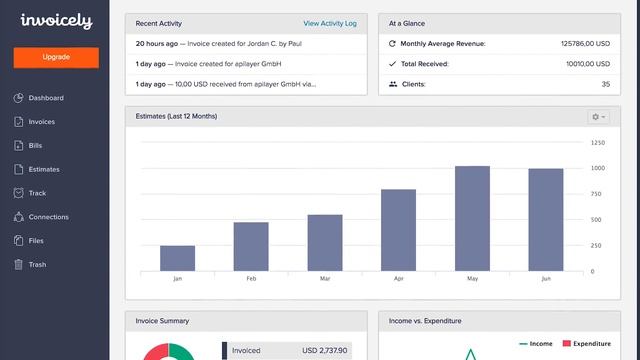This screenshot has width=640, height=360.
Task: Click the May bar in Estimates chart
Action: 472,218
